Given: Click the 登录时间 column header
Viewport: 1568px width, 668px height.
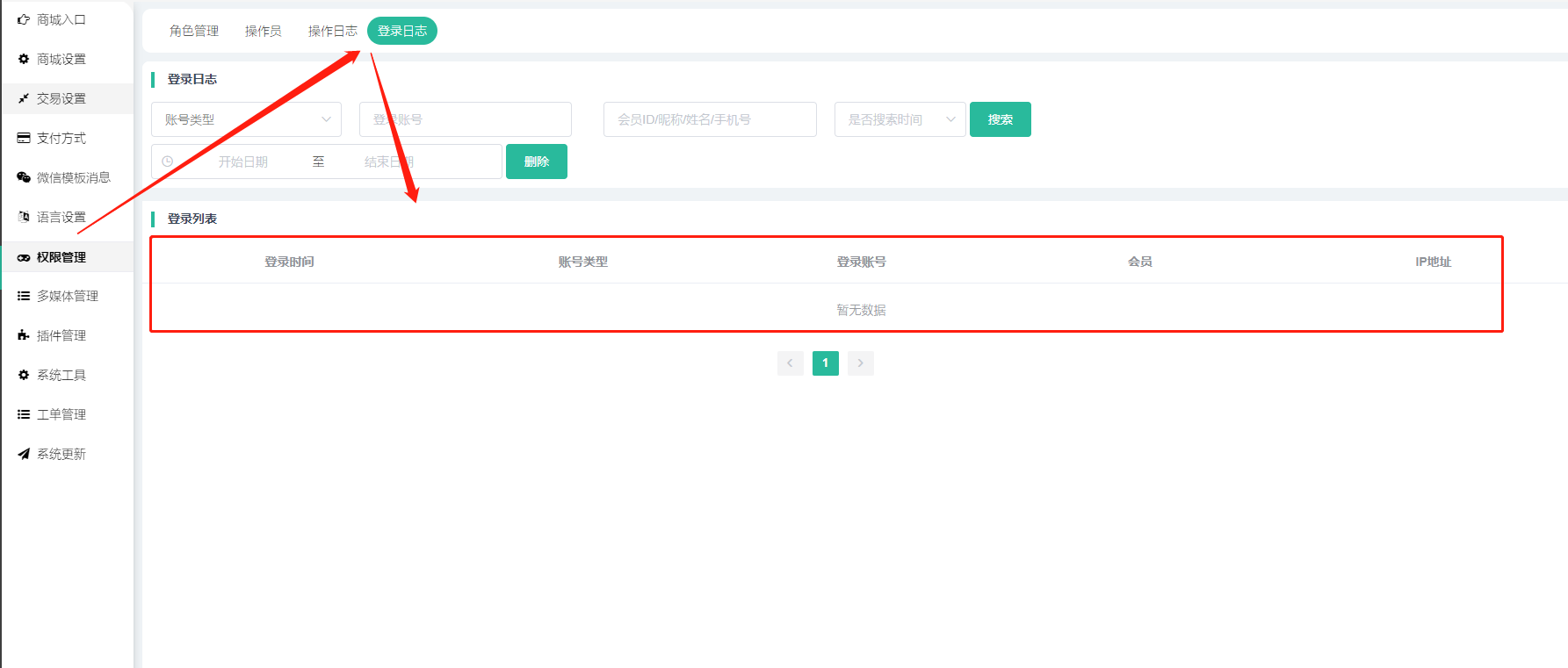Looking at the screenshot, I should pos(289,262).
